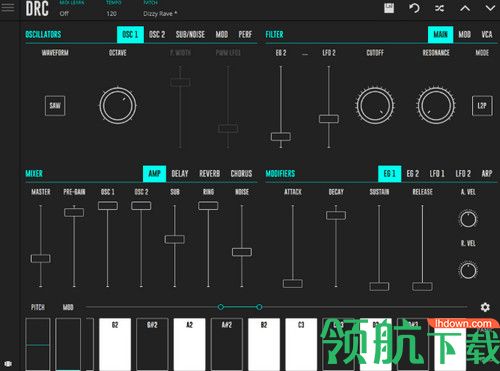Select the LFO 2 modifier tab
The image size is (500, 371).
click(x=463, y=174)
